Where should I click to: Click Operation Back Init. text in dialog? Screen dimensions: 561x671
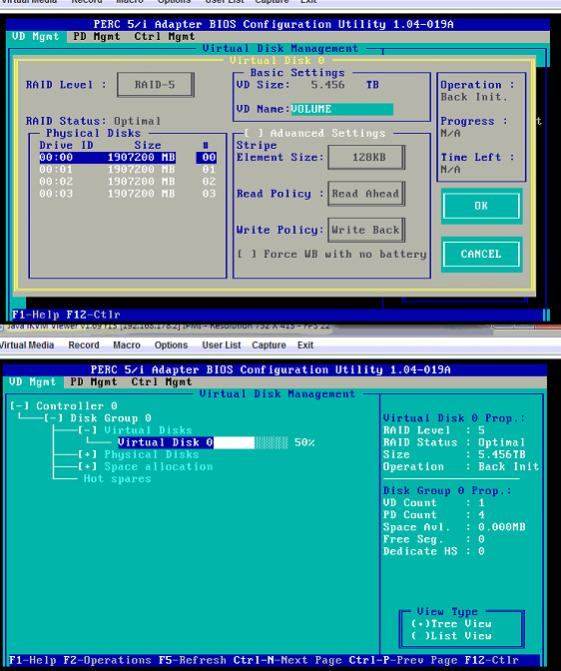[474, 97]
